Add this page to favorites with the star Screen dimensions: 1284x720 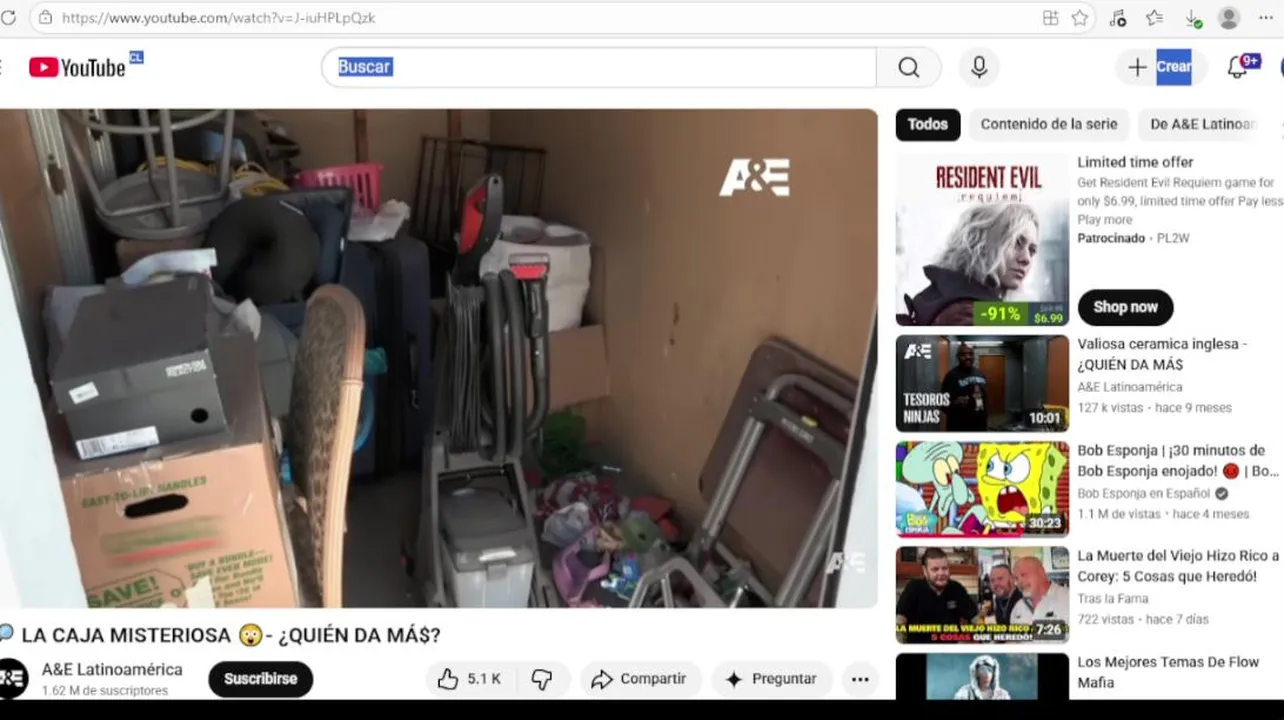1080,18
